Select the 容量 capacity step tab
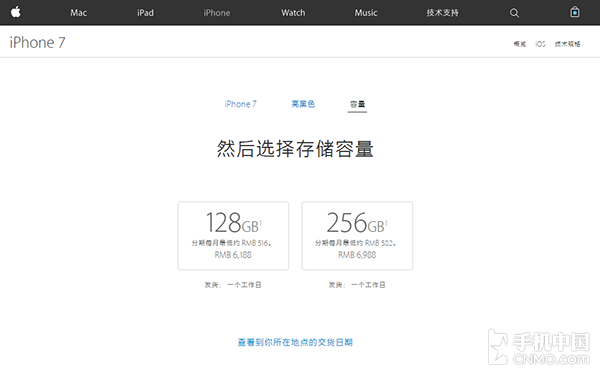Viewport: 600px width, 375px height. pyautogui.click(x=357, y=104)
